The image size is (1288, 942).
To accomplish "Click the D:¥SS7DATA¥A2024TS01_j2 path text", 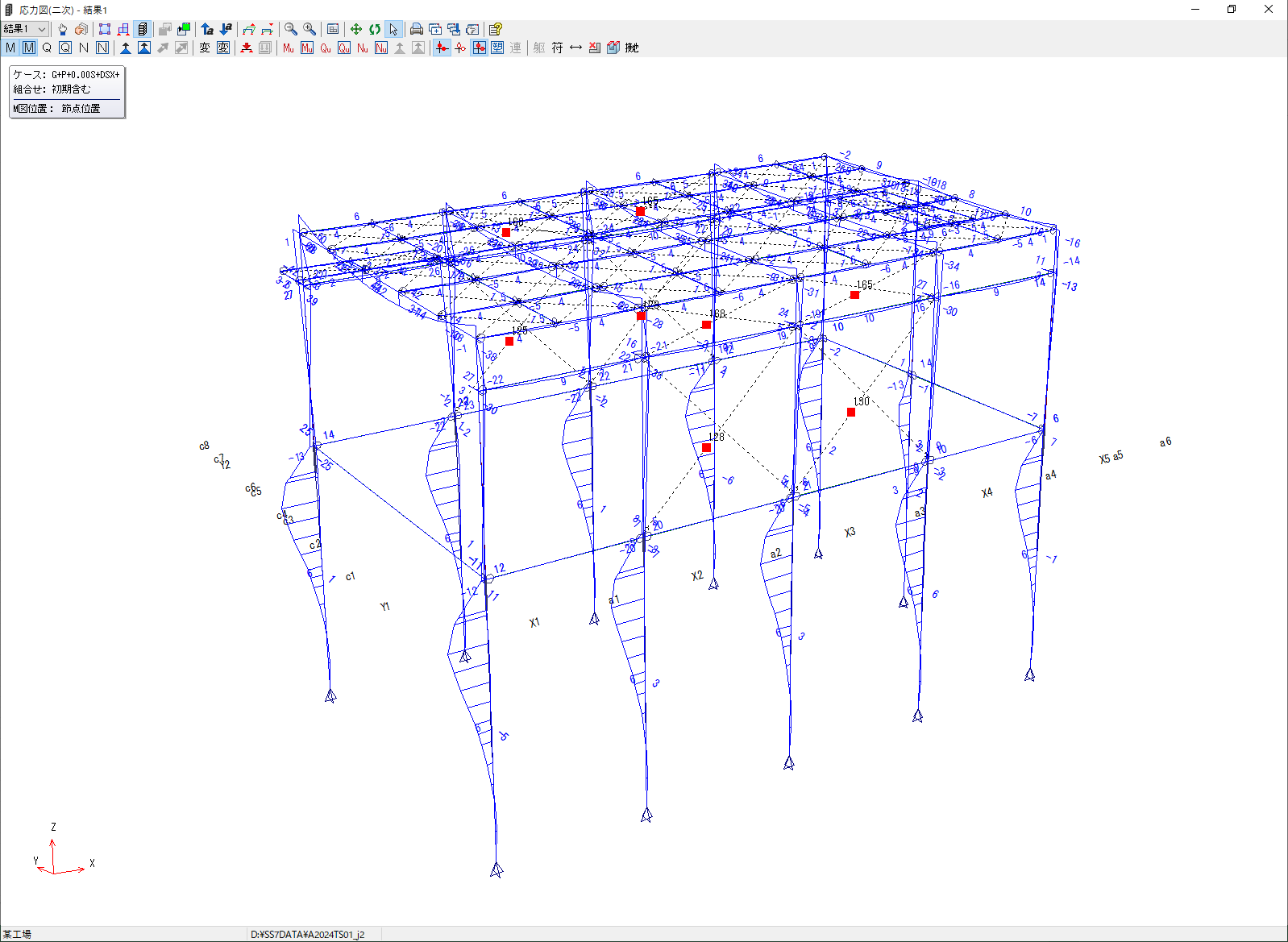I will point(307,935).
